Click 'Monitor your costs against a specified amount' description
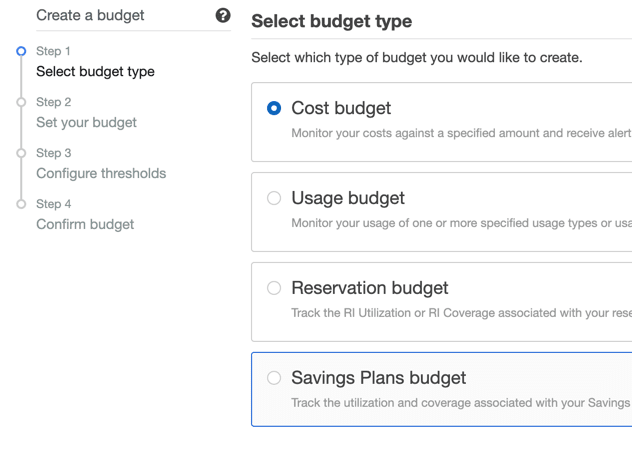 [x=462, y=133]
